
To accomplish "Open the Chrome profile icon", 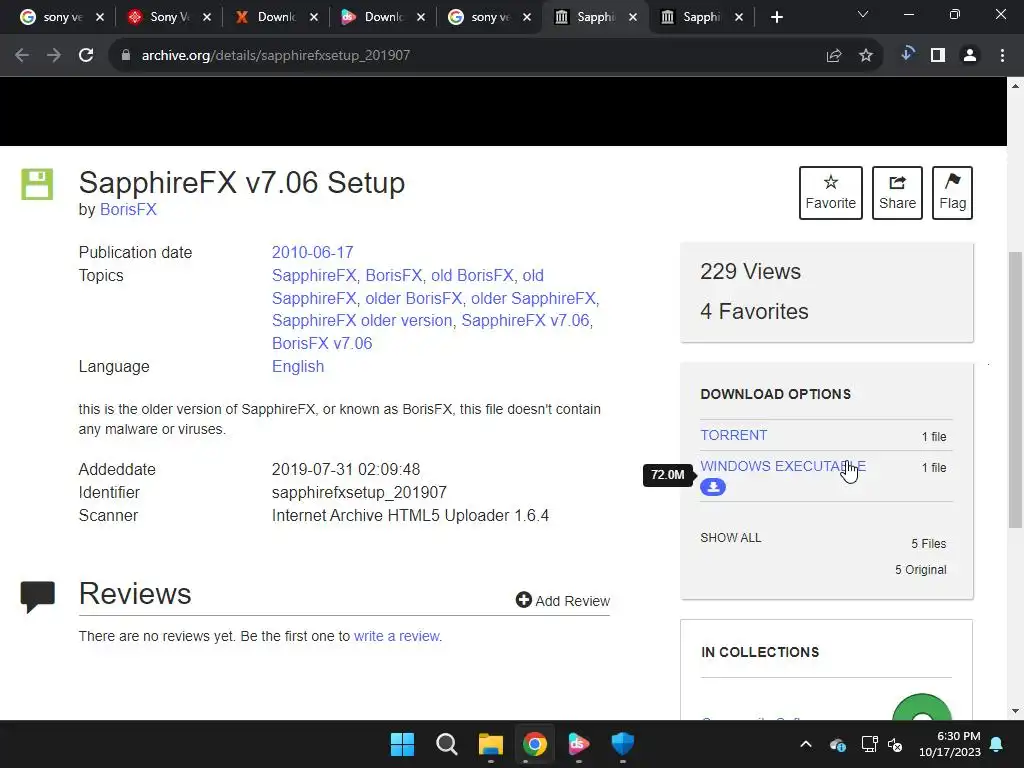I will click(x=970, y=56).
